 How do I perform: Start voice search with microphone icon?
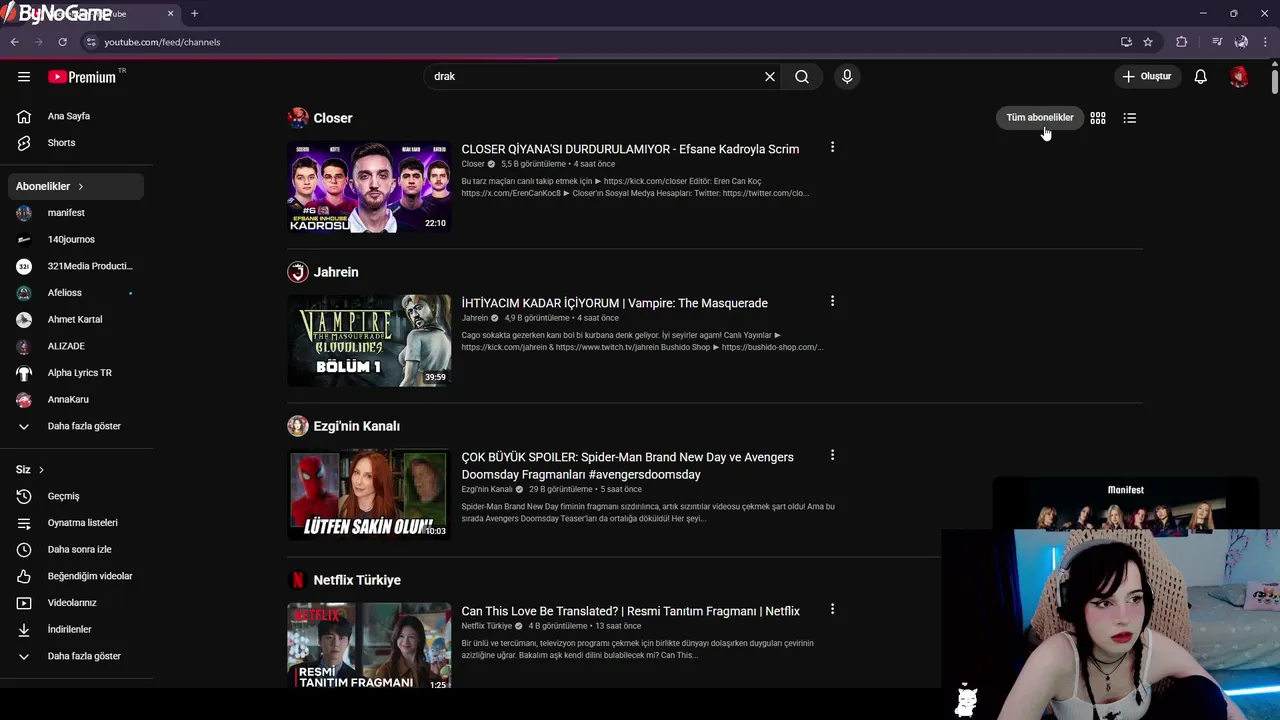pyautogui.click(x=847, y=76)
